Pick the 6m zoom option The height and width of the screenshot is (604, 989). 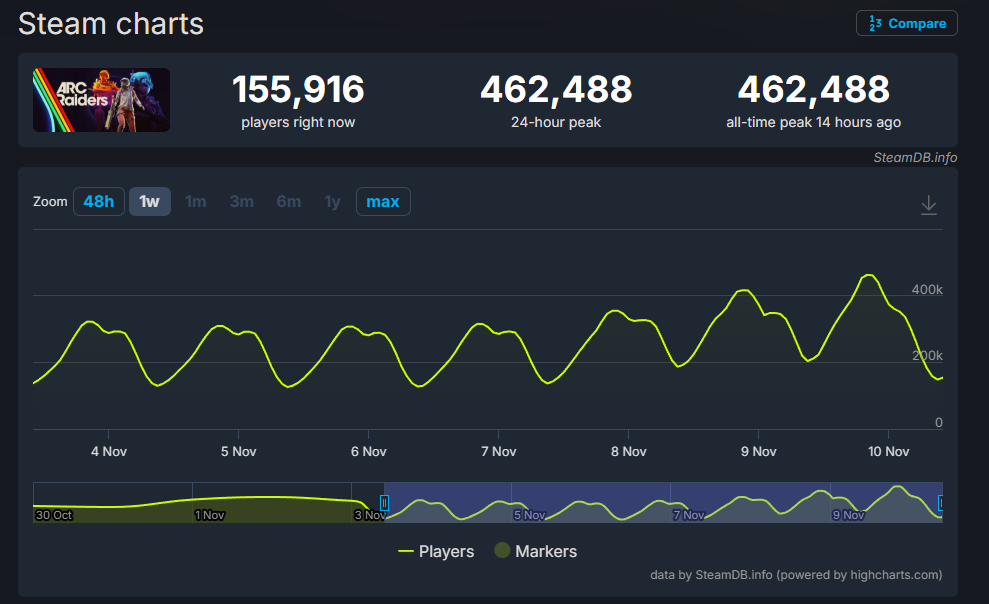click(288, 202)
